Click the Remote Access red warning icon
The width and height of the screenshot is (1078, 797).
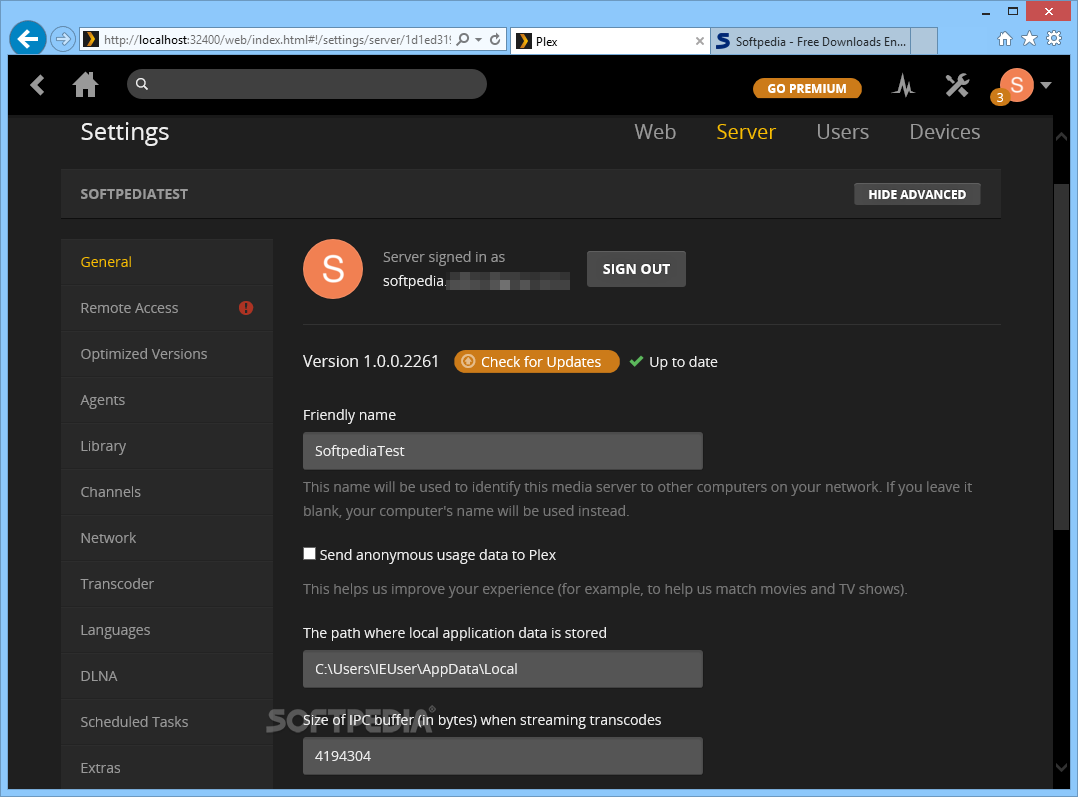click(x=246, y=308)
